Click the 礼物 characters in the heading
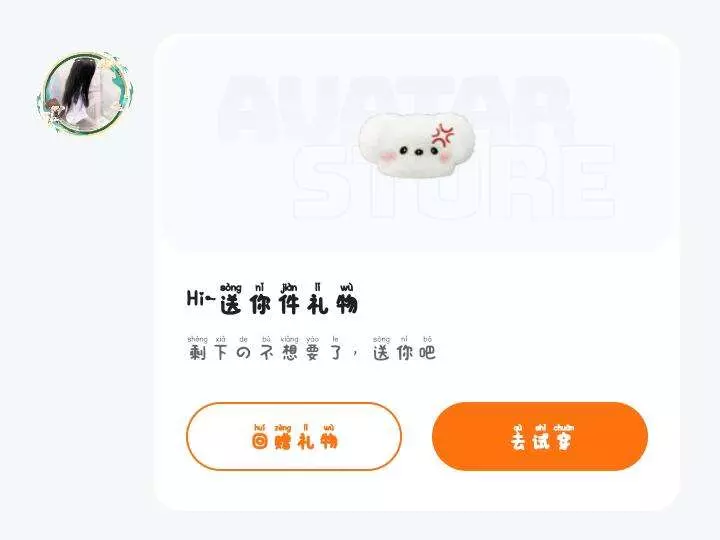 pyautogui.click(x=333, y=304)
